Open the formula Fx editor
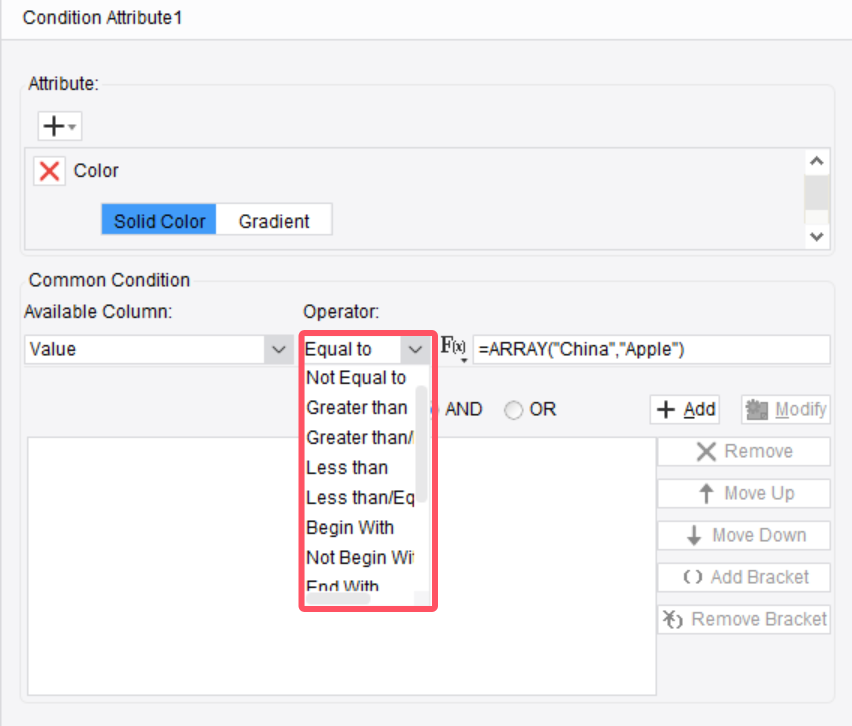 tap(453, 347)
